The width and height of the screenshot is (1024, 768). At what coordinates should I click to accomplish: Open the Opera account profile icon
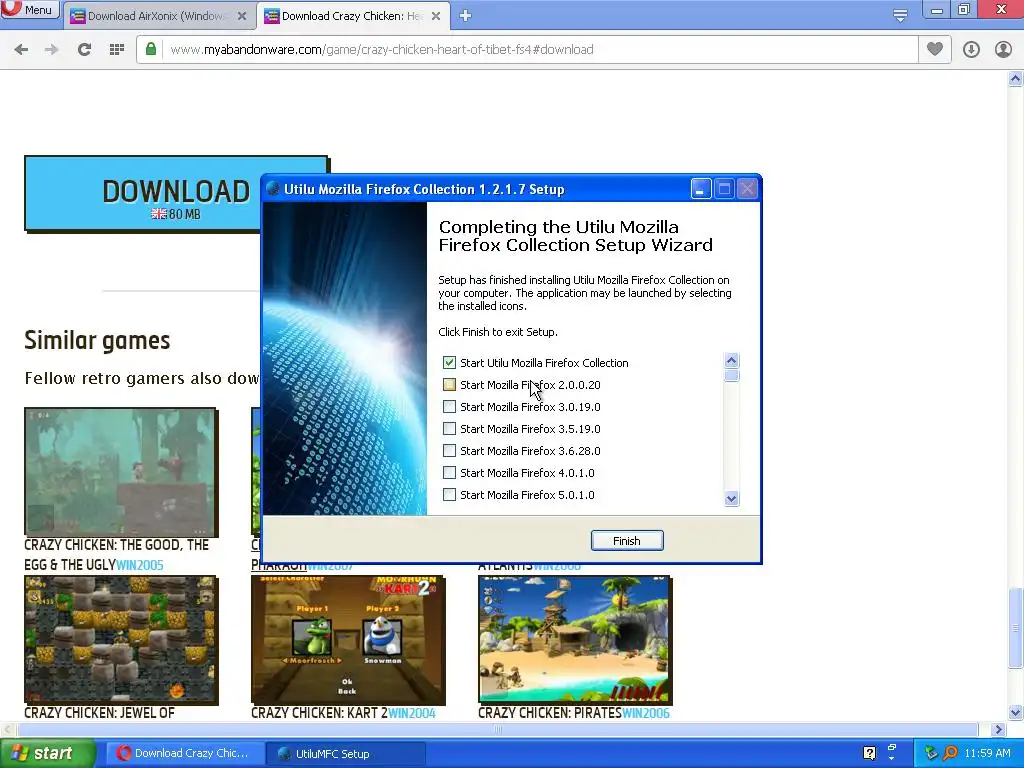(1003, 50)
